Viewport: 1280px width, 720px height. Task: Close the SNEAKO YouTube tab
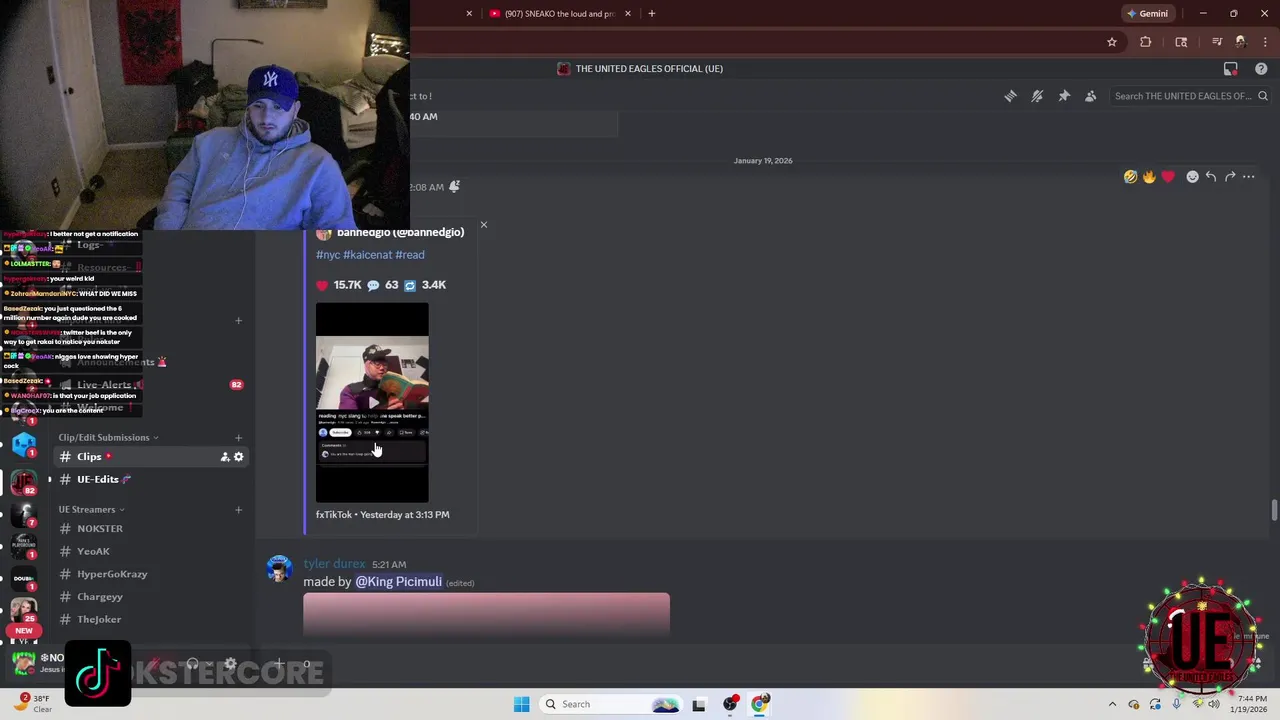coord(628,14)
